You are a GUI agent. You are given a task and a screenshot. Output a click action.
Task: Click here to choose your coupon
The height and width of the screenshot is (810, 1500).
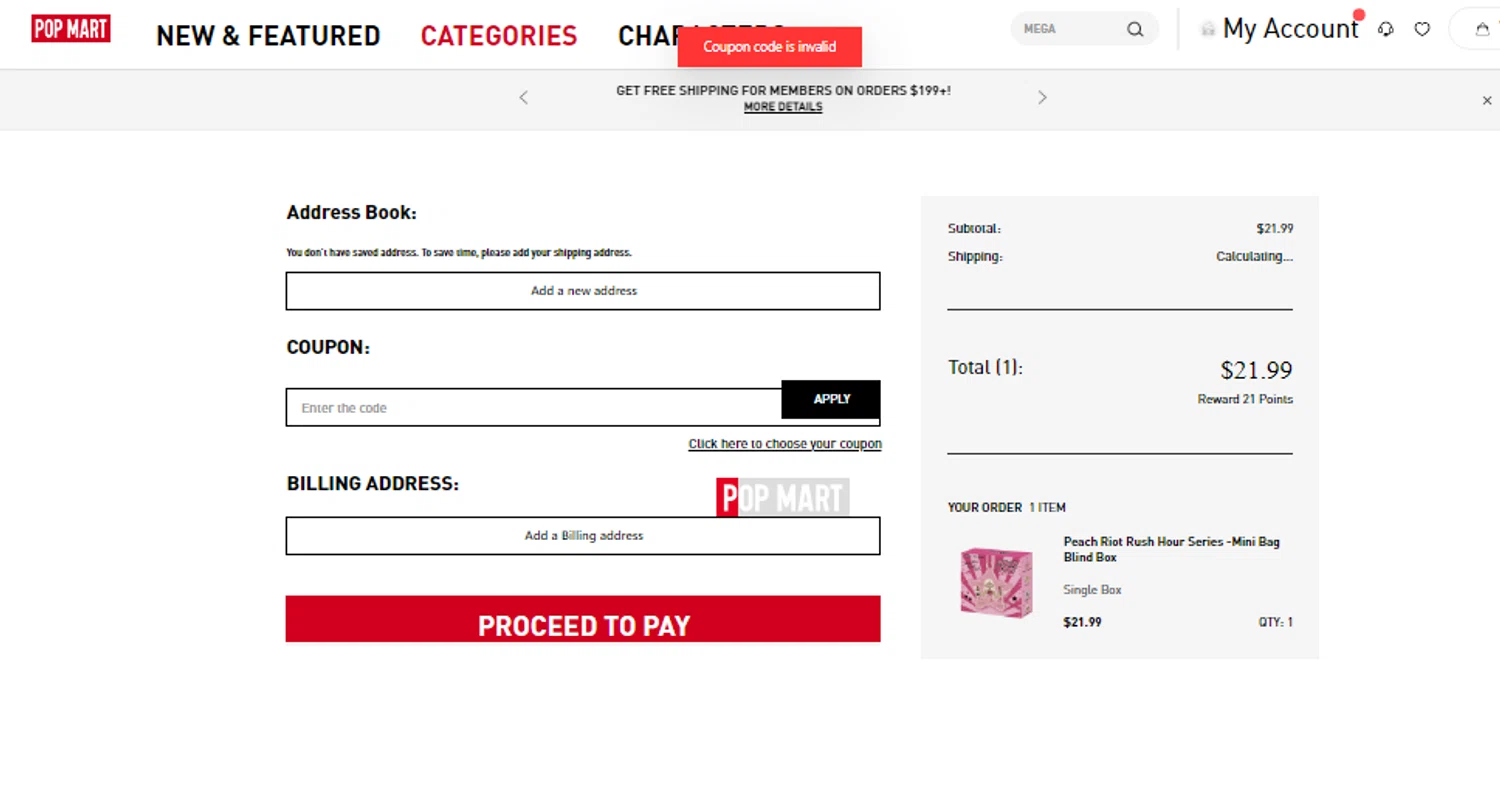[x=785, y=444]
